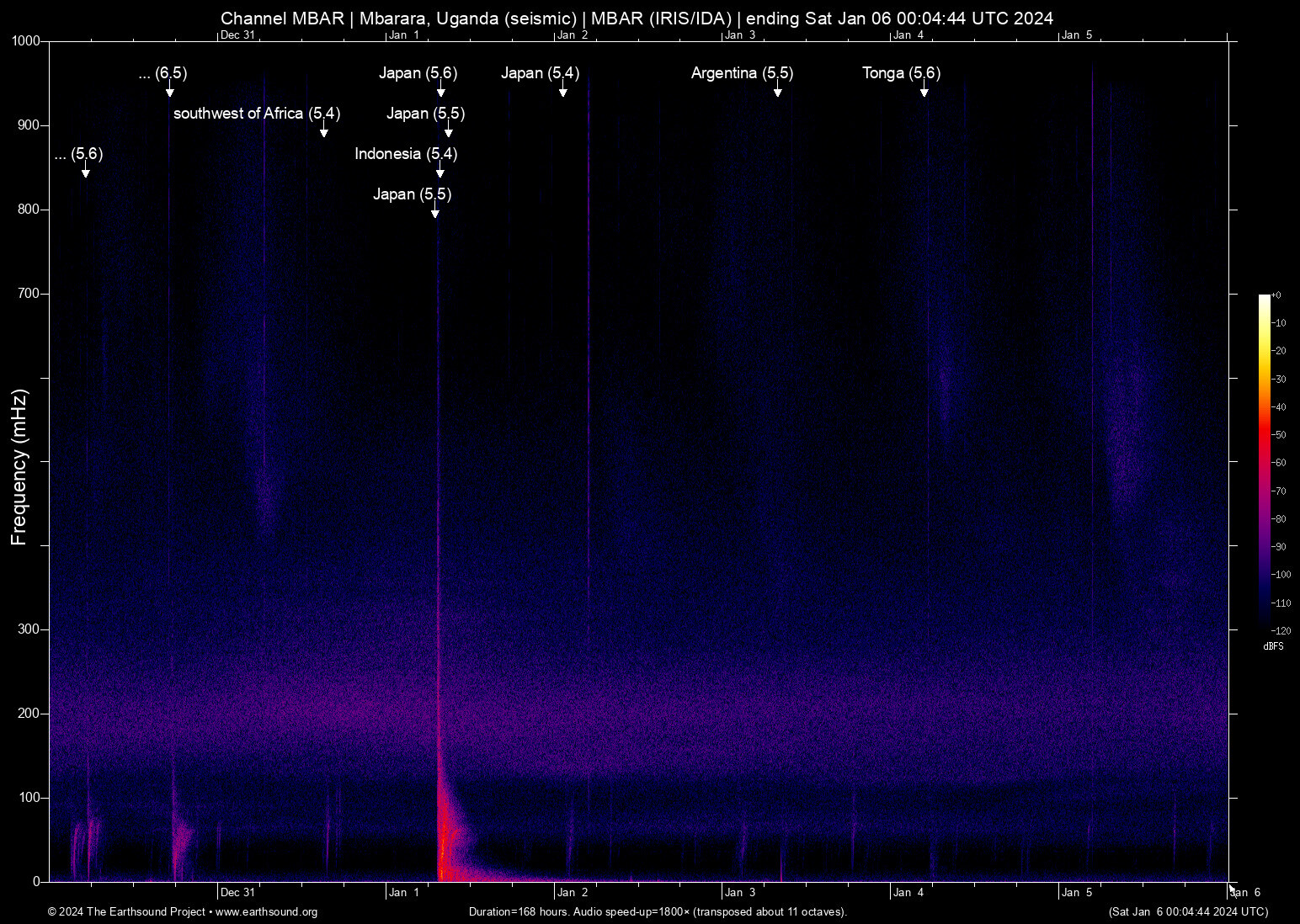
Task: Select the Jan 3 label on the bottom axis
Action: tap(740, 893)
